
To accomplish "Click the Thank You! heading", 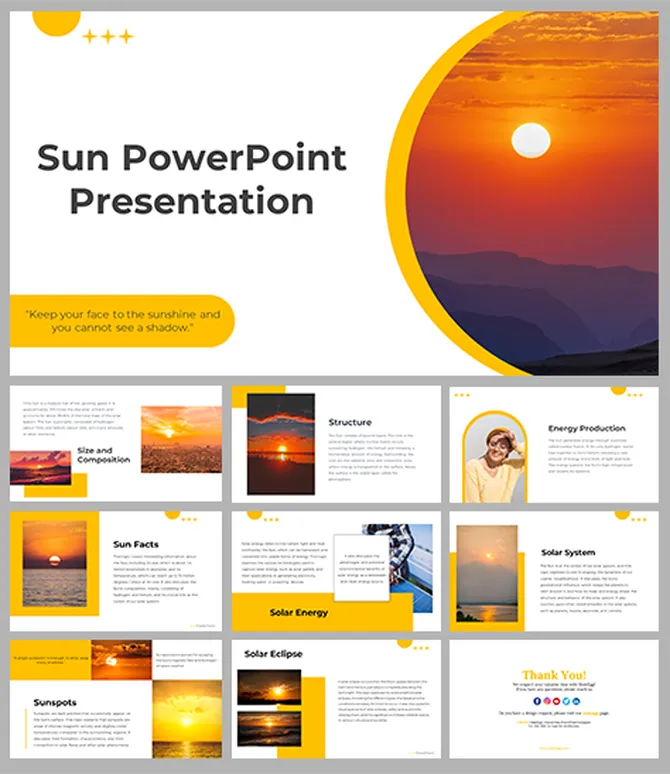I will coord(555,675).
